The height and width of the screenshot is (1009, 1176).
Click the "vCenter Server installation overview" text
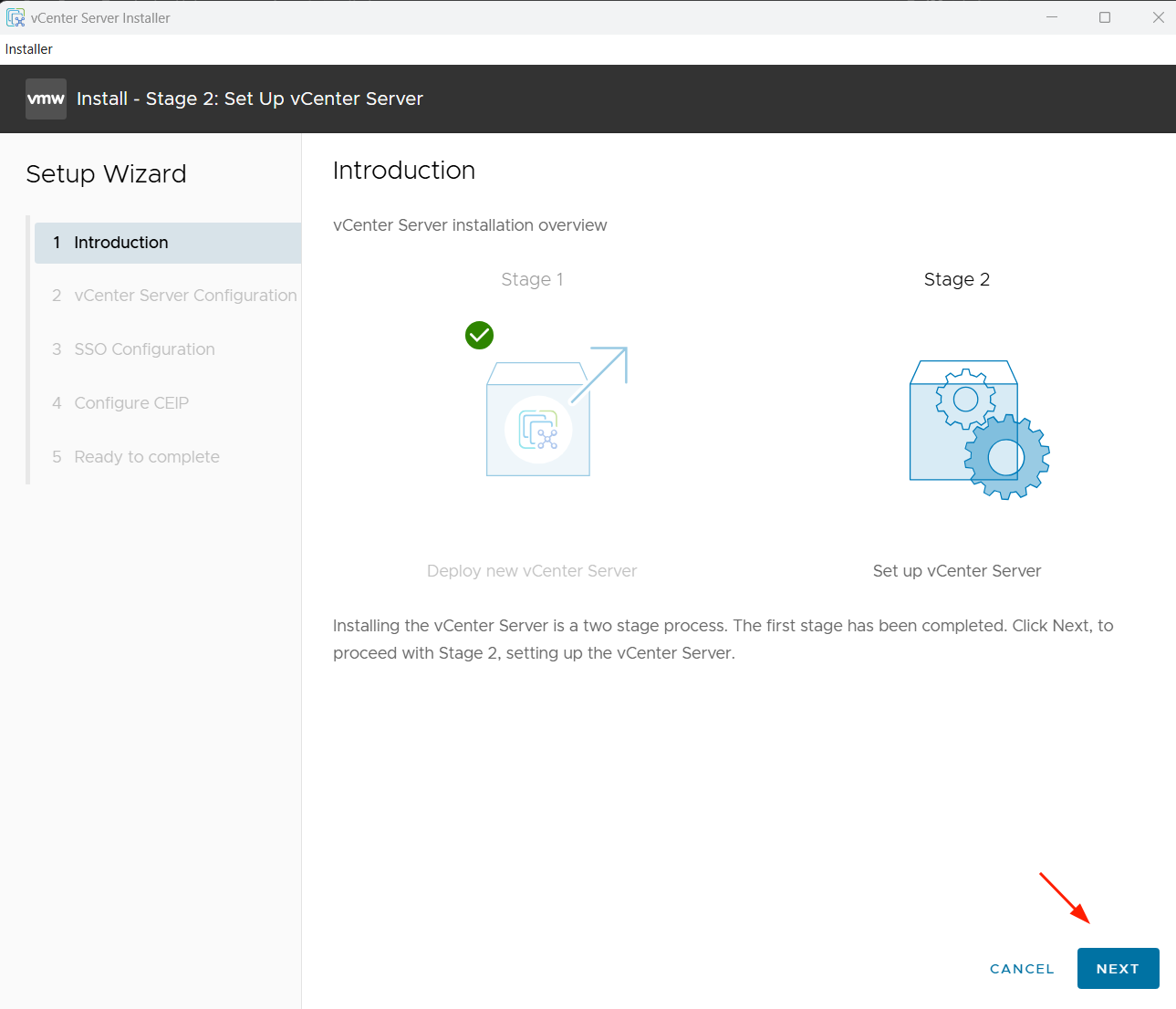pos(470,225)
